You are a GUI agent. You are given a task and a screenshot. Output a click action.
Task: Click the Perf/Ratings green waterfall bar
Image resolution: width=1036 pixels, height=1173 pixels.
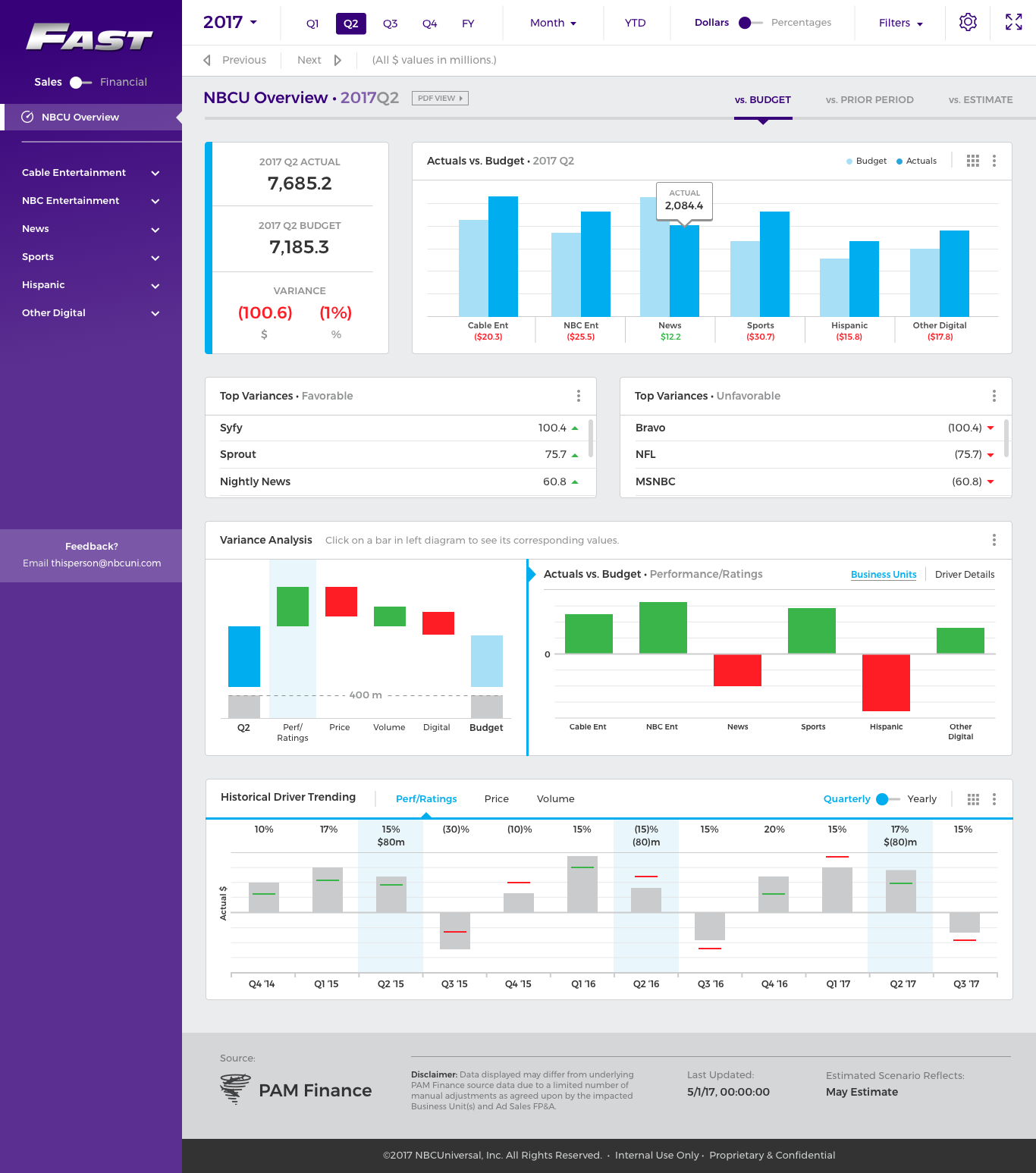pyautogui.click(x=293, y=607)
